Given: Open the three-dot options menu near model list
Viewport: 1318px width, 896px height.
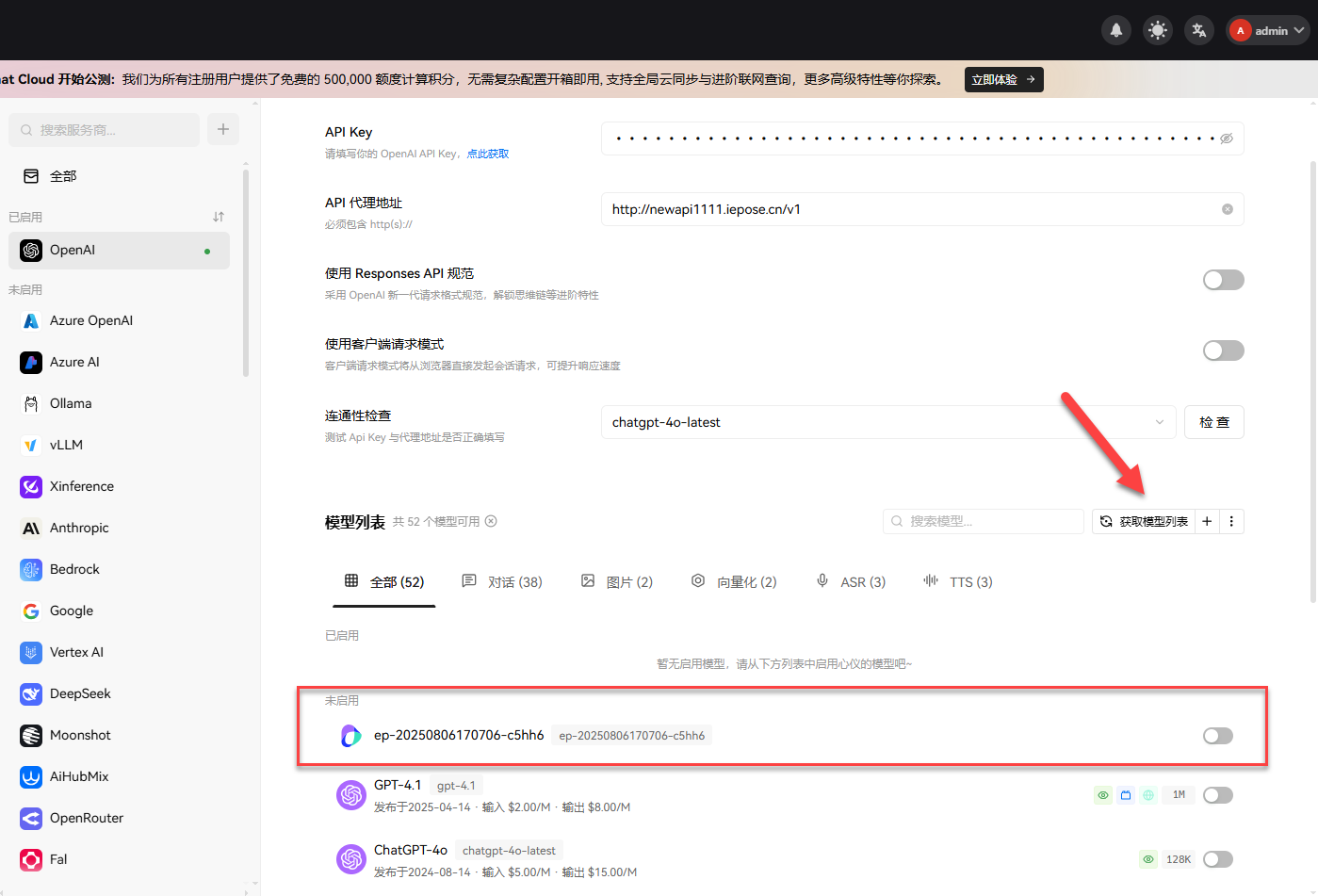Looking at the screenshot, I should pyautogui.click(x=1231, y=520).
